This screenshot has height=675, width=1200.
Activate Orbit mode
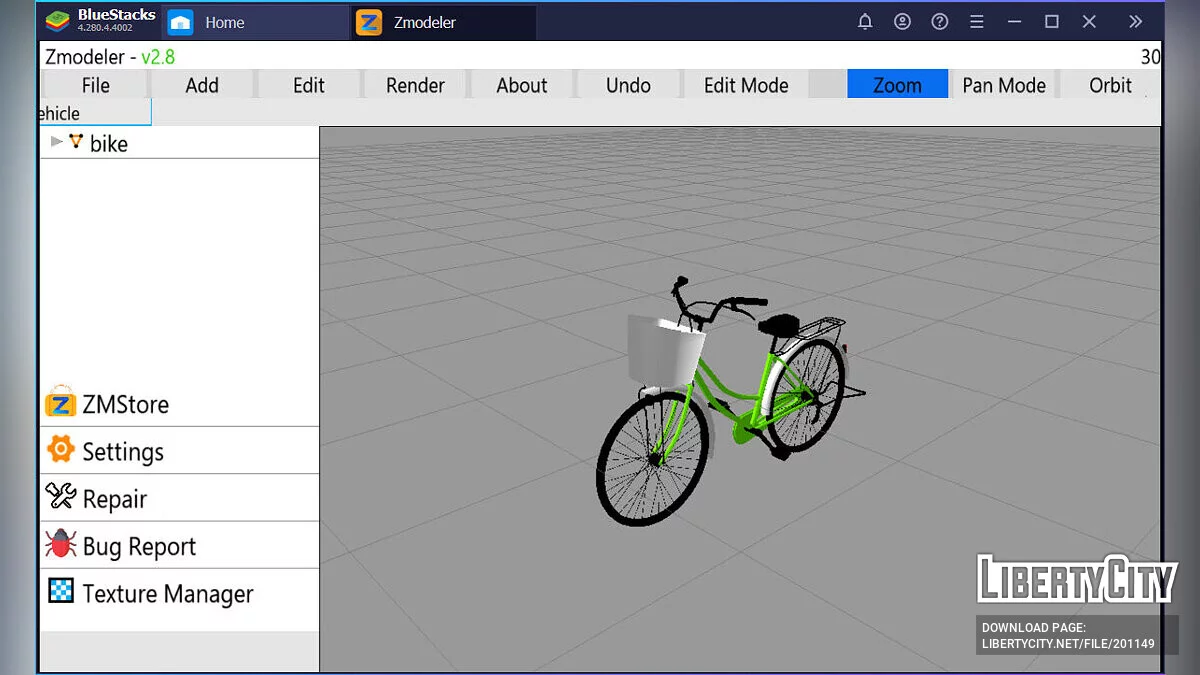[x=1111, y=85]
